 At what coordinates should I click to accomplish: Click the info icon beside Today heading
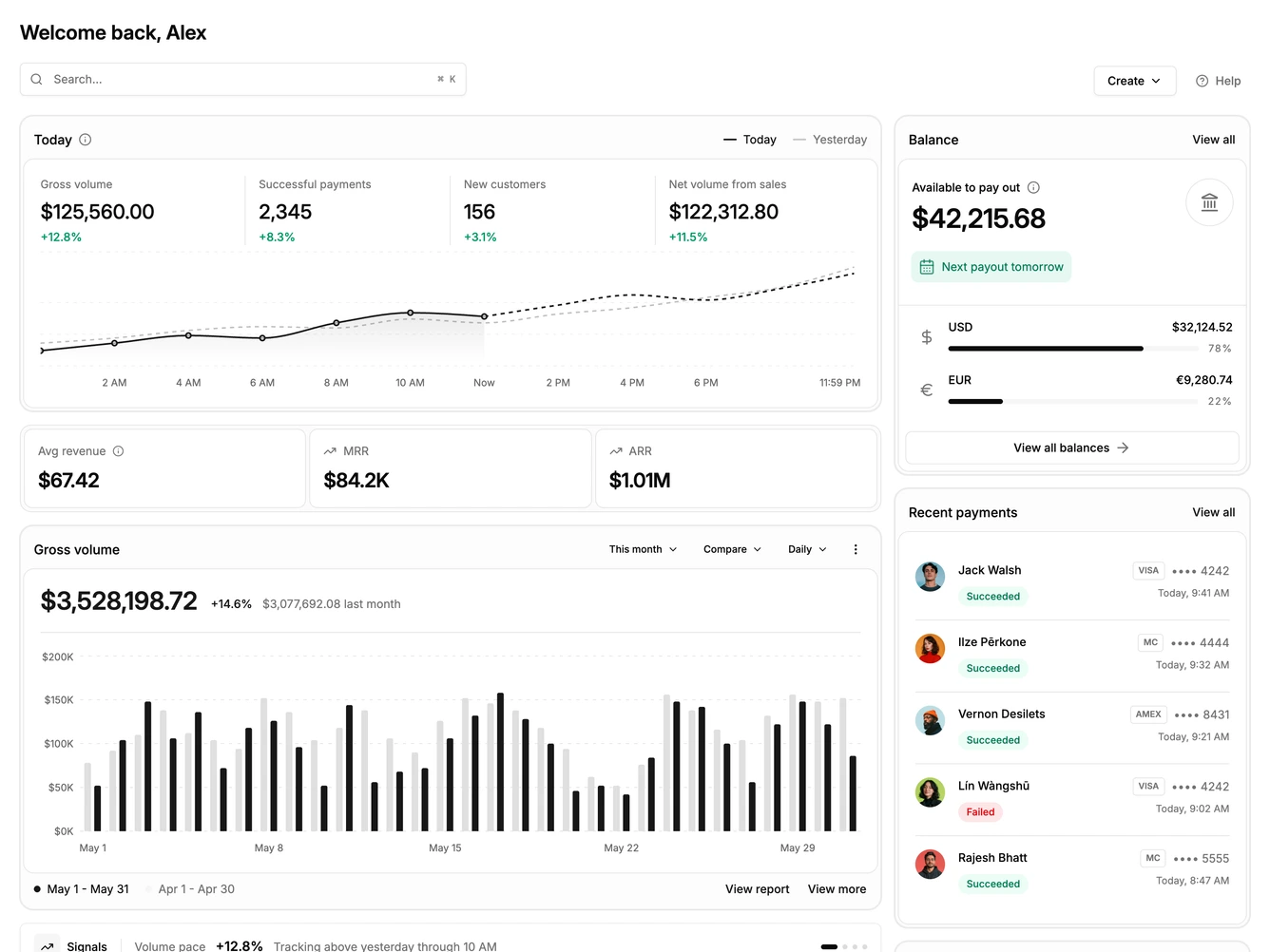[86, 140]
